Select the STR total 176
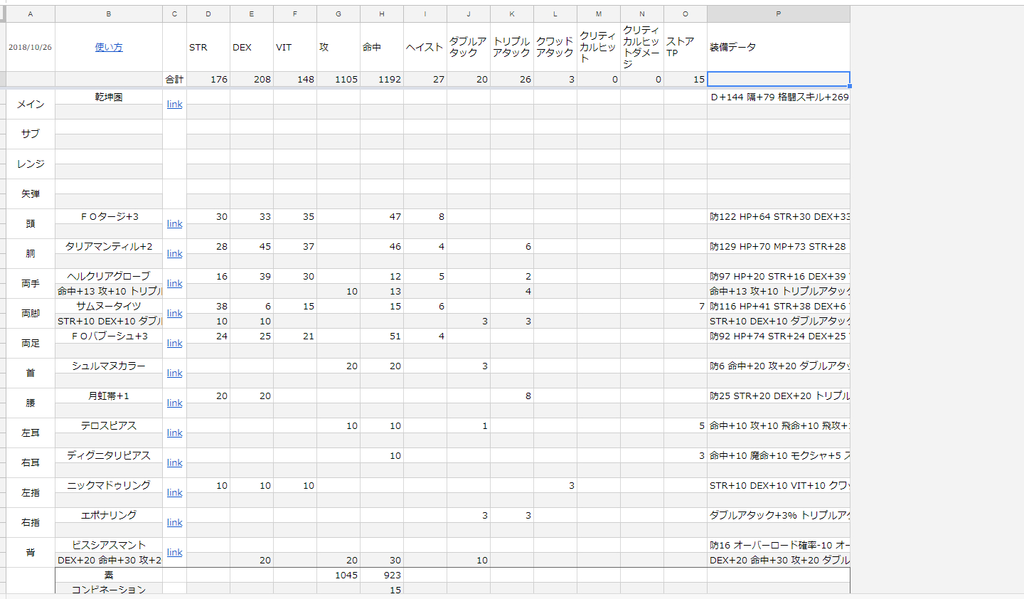 coord(208,79)
